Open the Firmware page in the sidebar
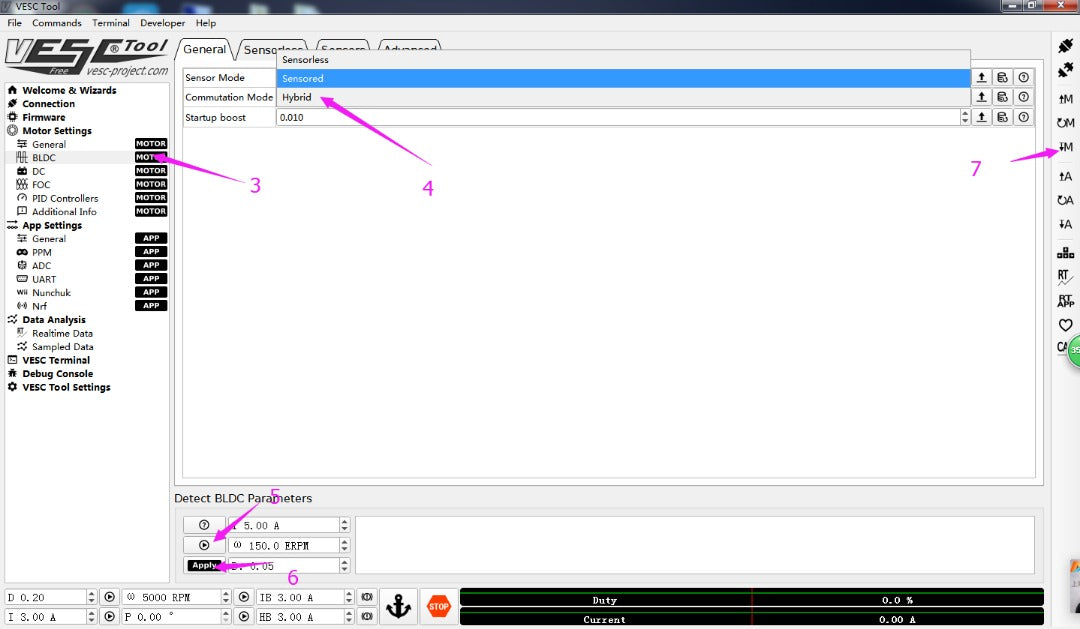The height and width of the screenshot is (629, 1080). coord(43,117)
